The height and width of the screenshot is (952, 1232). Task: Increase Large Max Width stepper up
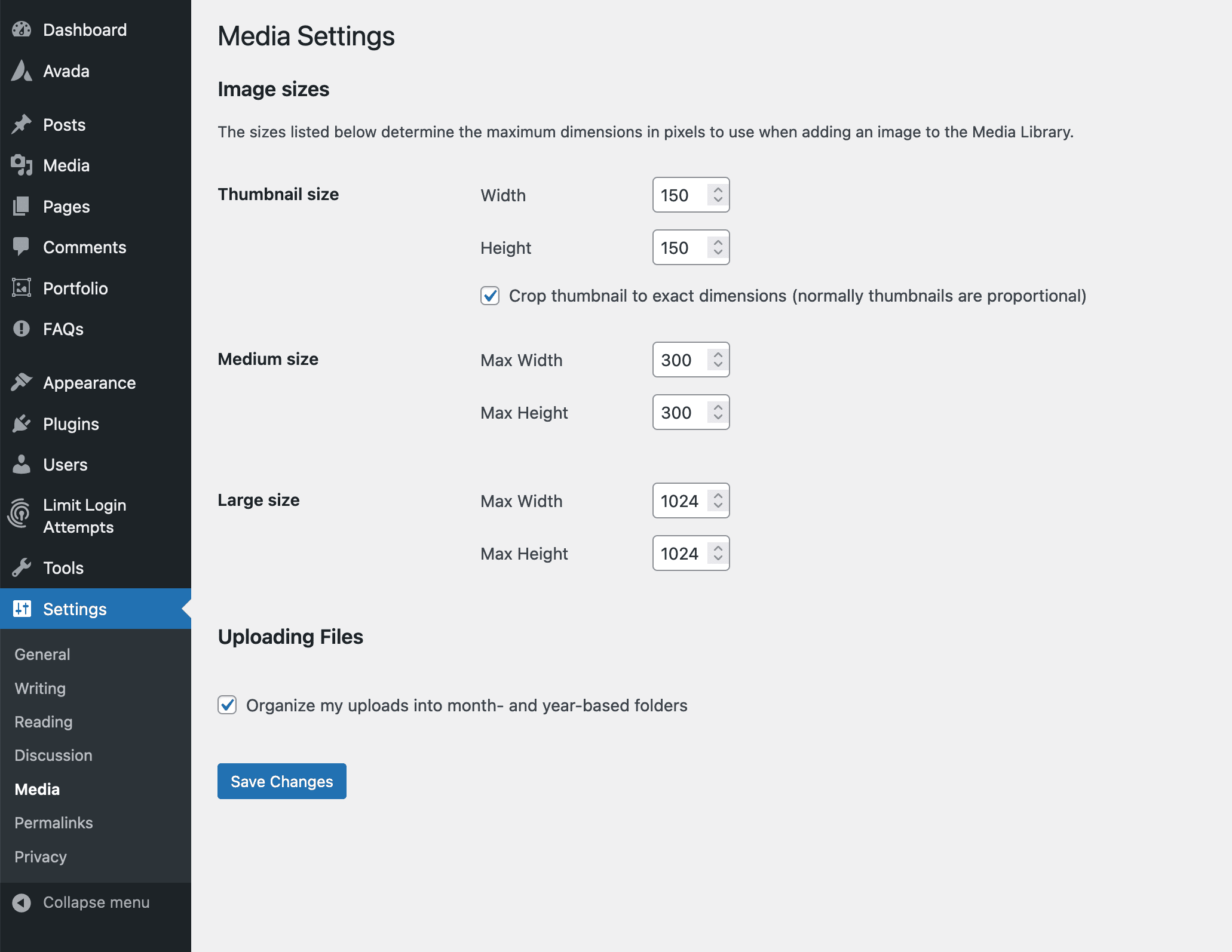tap(718, 496)
